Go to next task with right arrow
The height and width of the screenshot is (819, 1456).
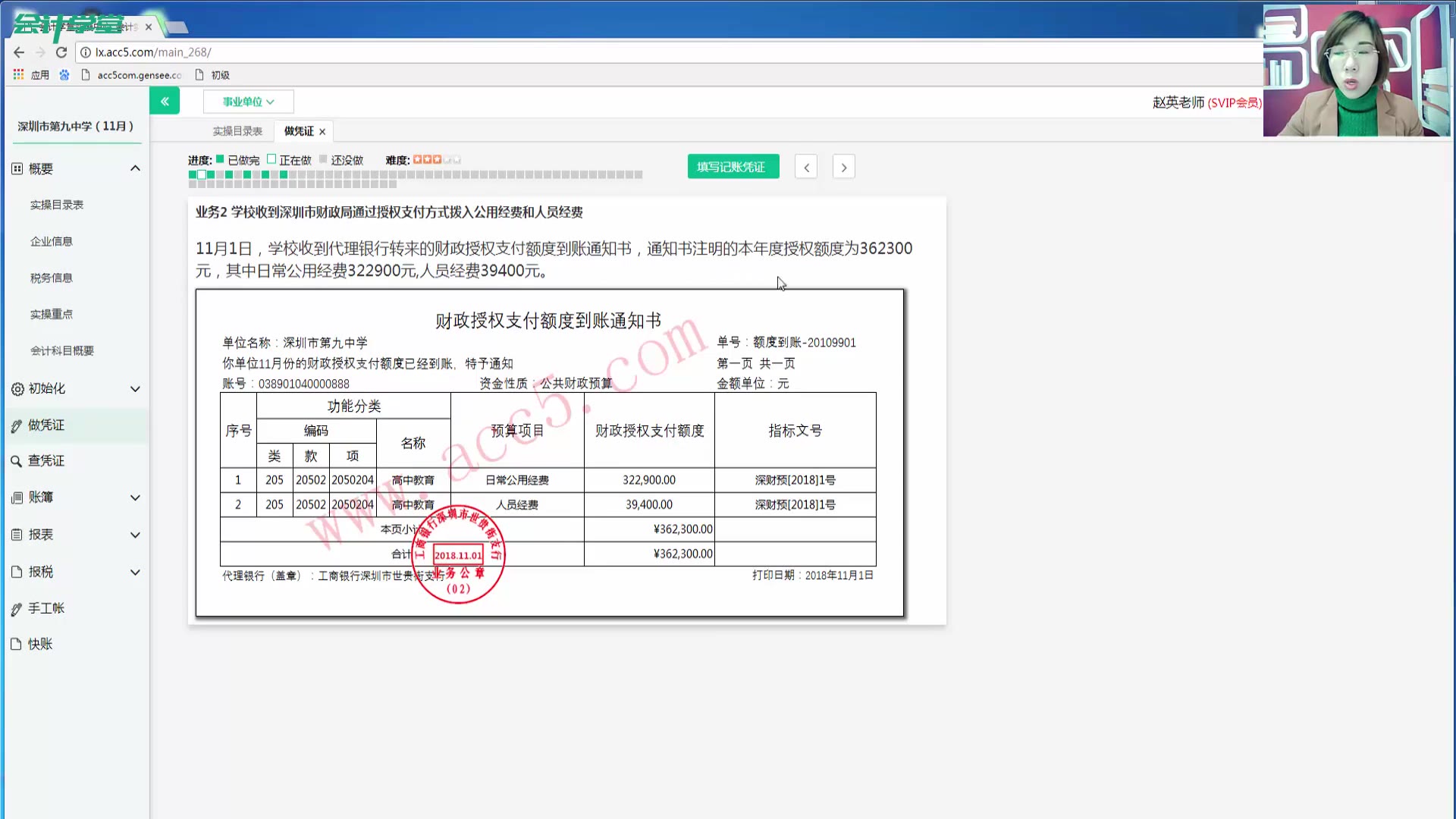click(x=843, y=167)
